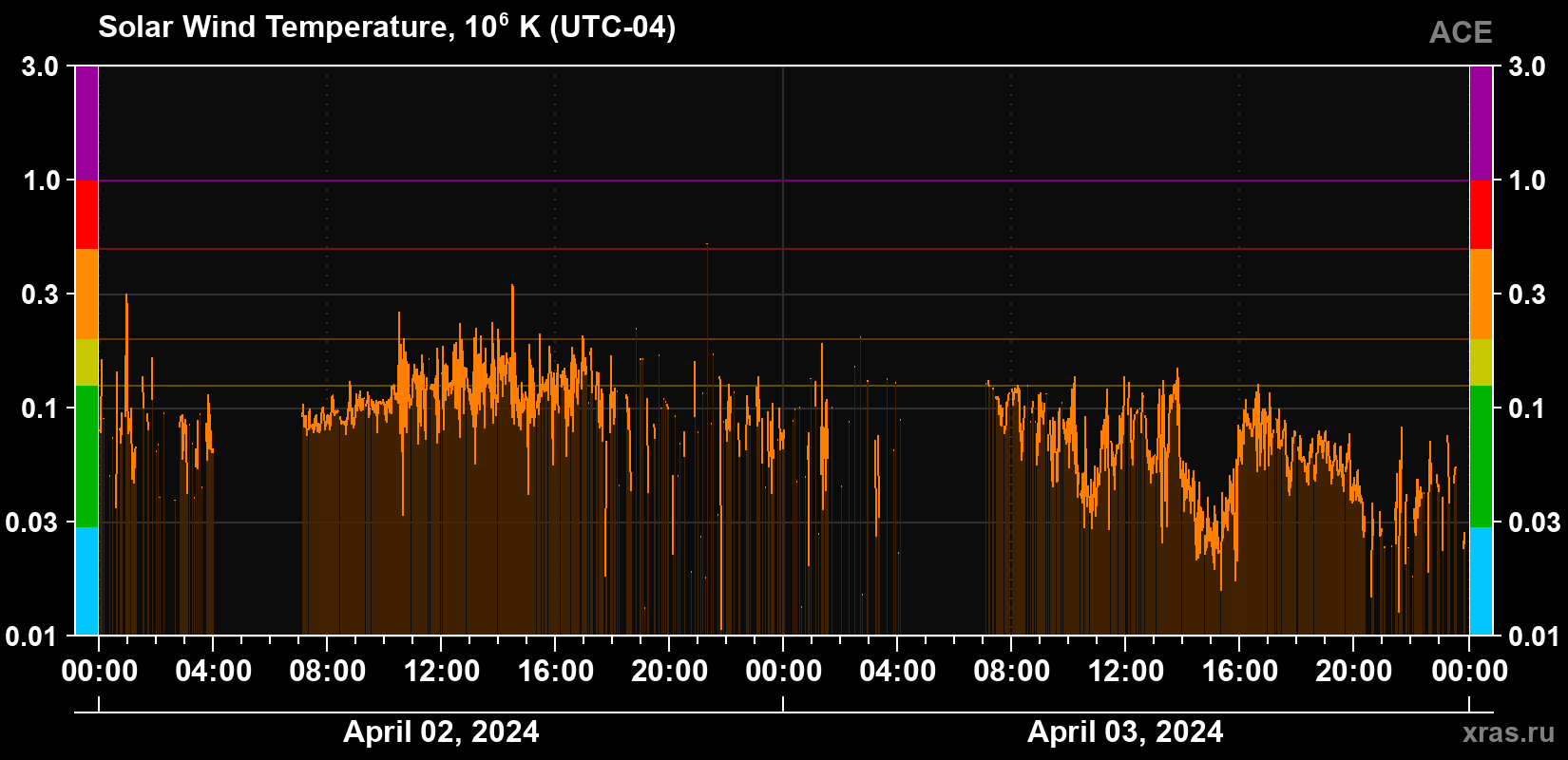The image size is (1568, 760).
Task: Click the "0.3" value on the right axis
Action: click(x=1527, y=294)
